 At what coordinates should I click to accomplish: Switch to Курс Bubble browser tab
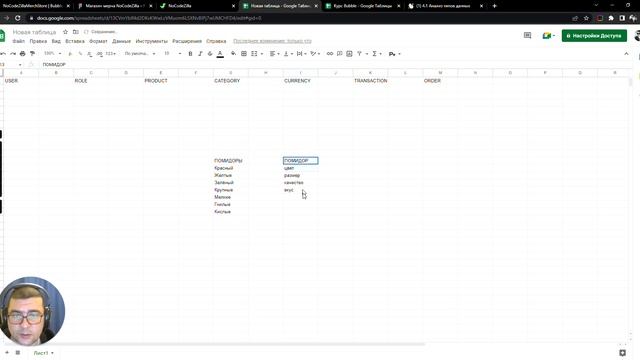pos(362,6)
